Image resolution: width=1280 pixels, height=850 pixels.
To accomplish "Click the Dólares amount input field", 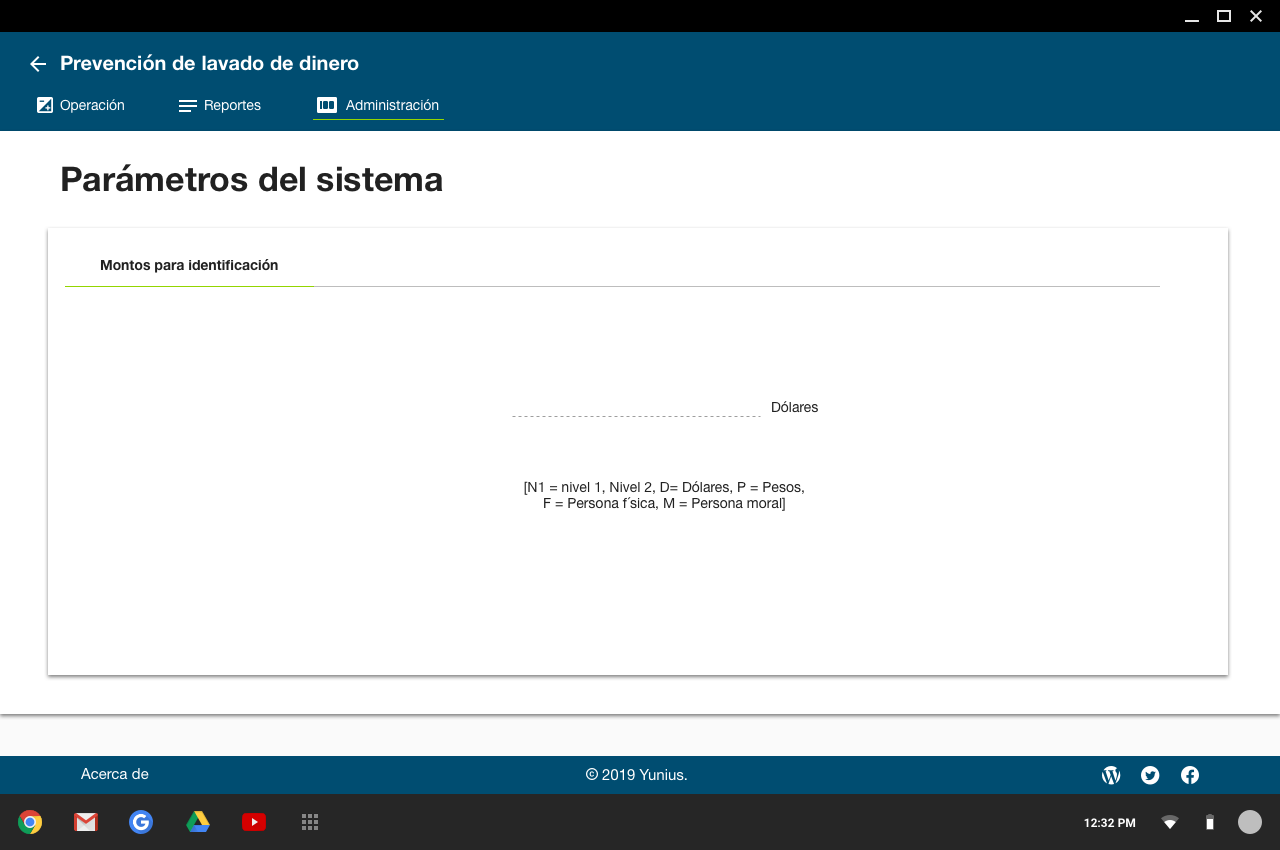I will pyautogui.click(x=636, y=406).
